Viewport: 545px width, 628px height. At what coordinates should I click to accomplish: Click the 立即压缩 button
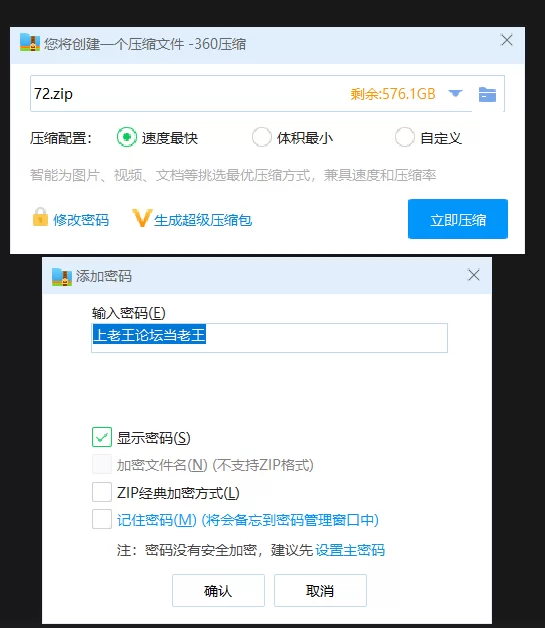pos(458,219)
